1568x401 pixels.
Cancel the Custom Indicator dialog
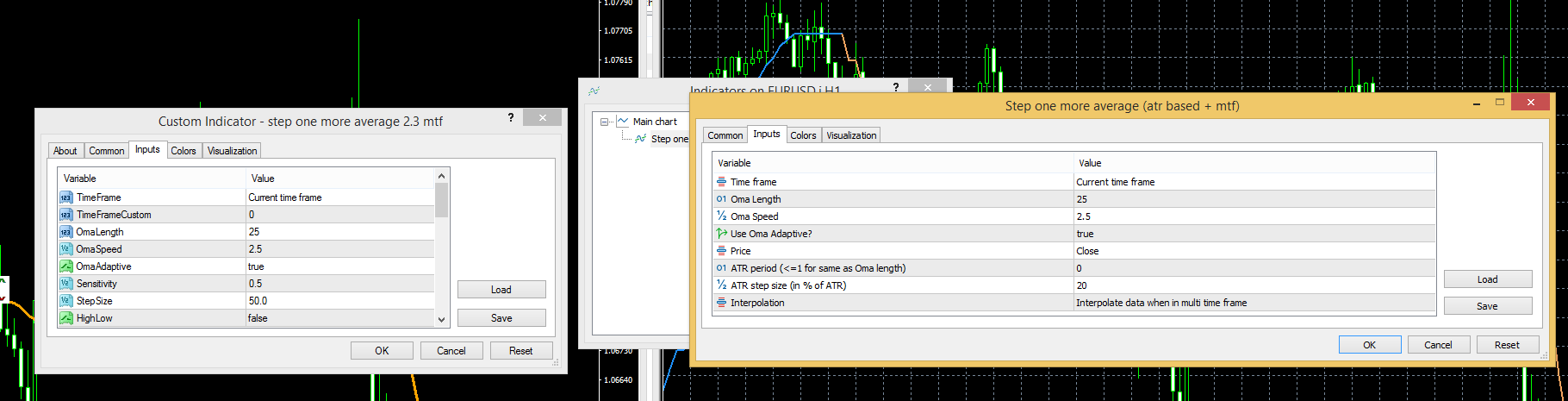tap(451, 351)
